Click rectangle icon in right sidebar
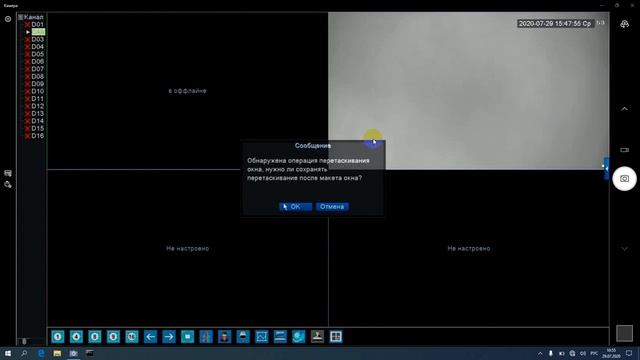The image size is (640, 360). (x=624, y=150)
